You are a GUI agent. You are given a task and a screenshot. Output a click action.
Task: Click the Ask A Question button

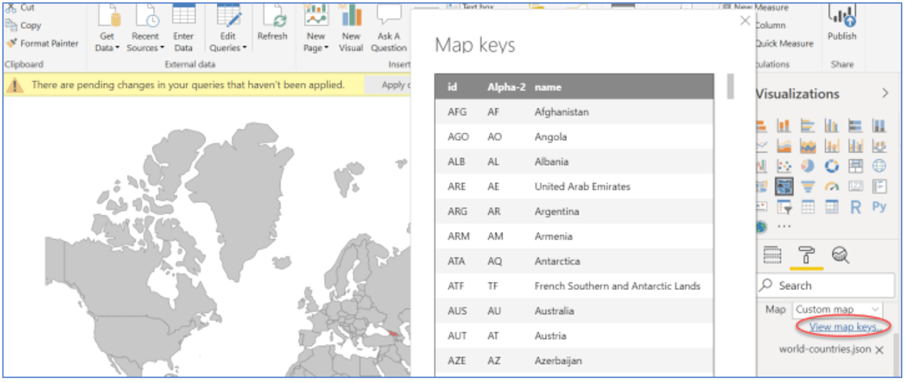[389, 27]
